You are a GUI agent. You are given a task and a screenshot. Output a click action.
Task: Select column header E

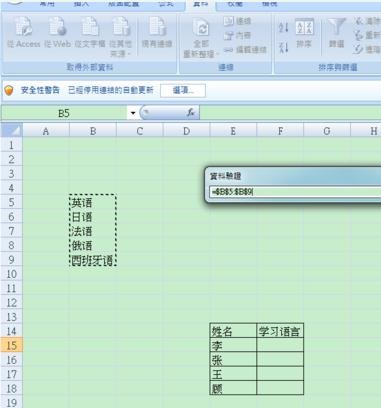click(x=233, y=131)
